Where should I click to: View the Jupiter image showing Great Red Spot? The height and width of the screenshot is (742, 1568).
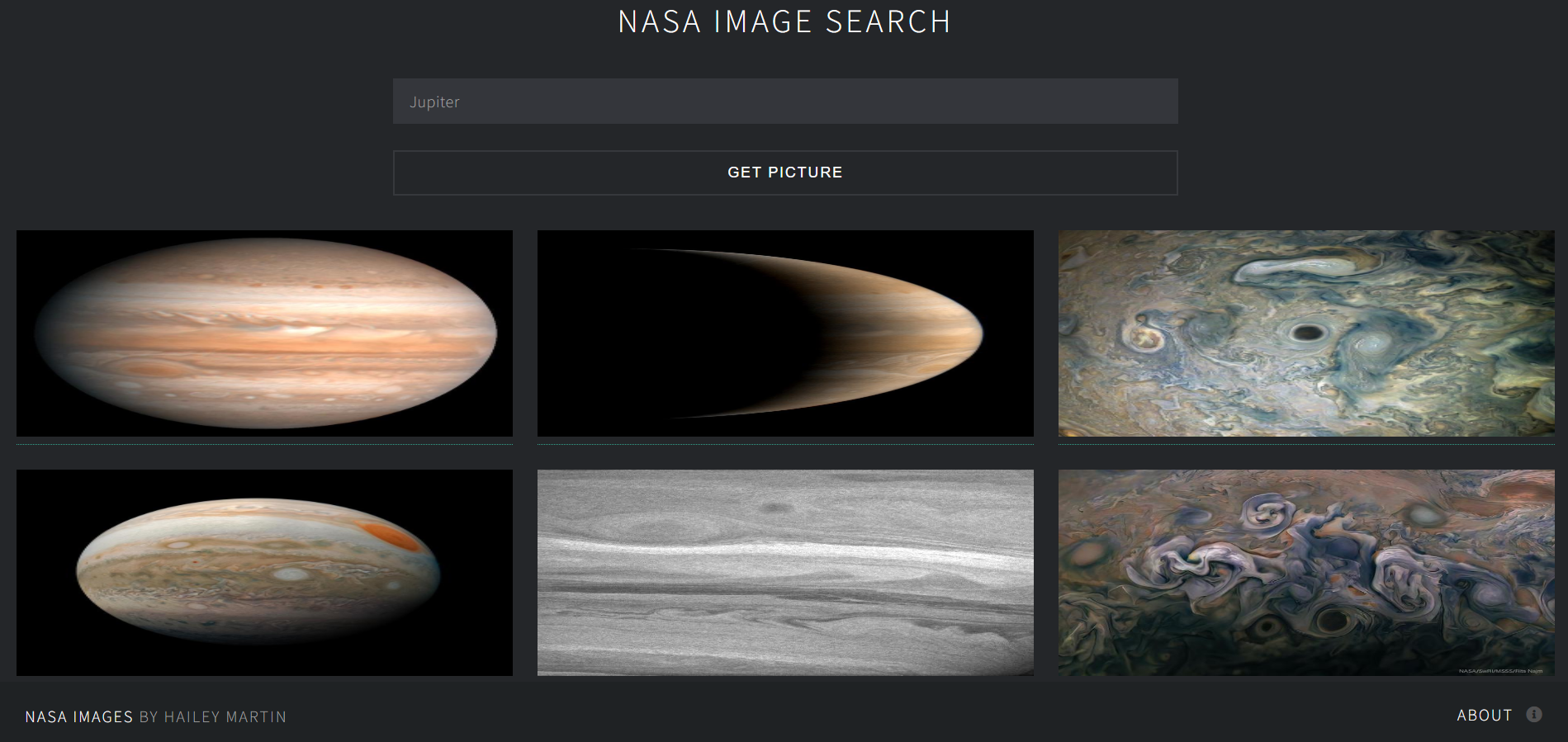coord(264,572)
